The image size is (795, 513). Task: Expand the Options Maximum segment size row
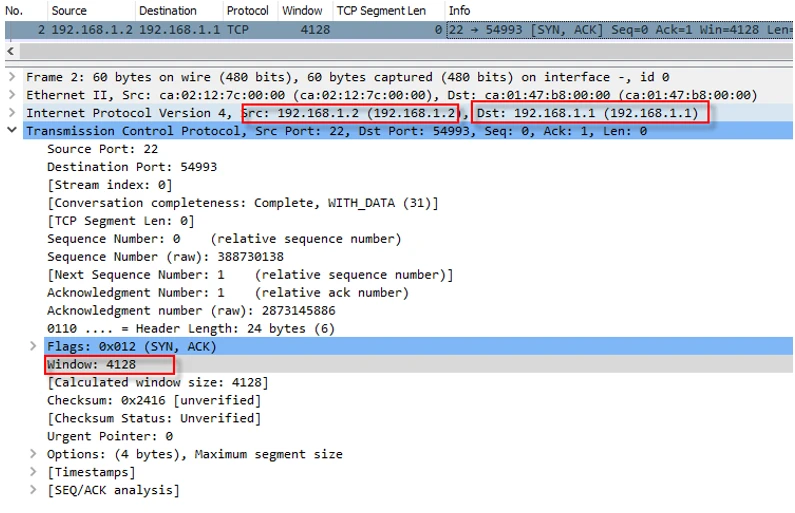(x=34, y=454)
